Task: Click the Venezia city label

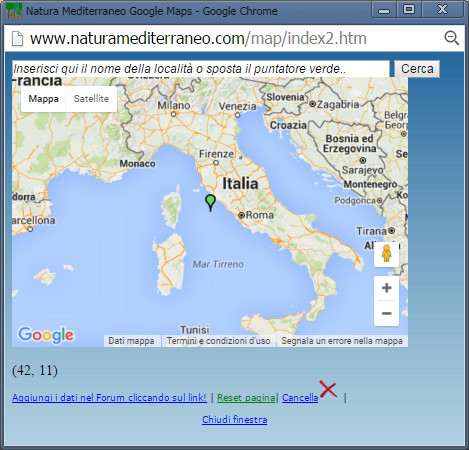Action: tap(237, 106)
